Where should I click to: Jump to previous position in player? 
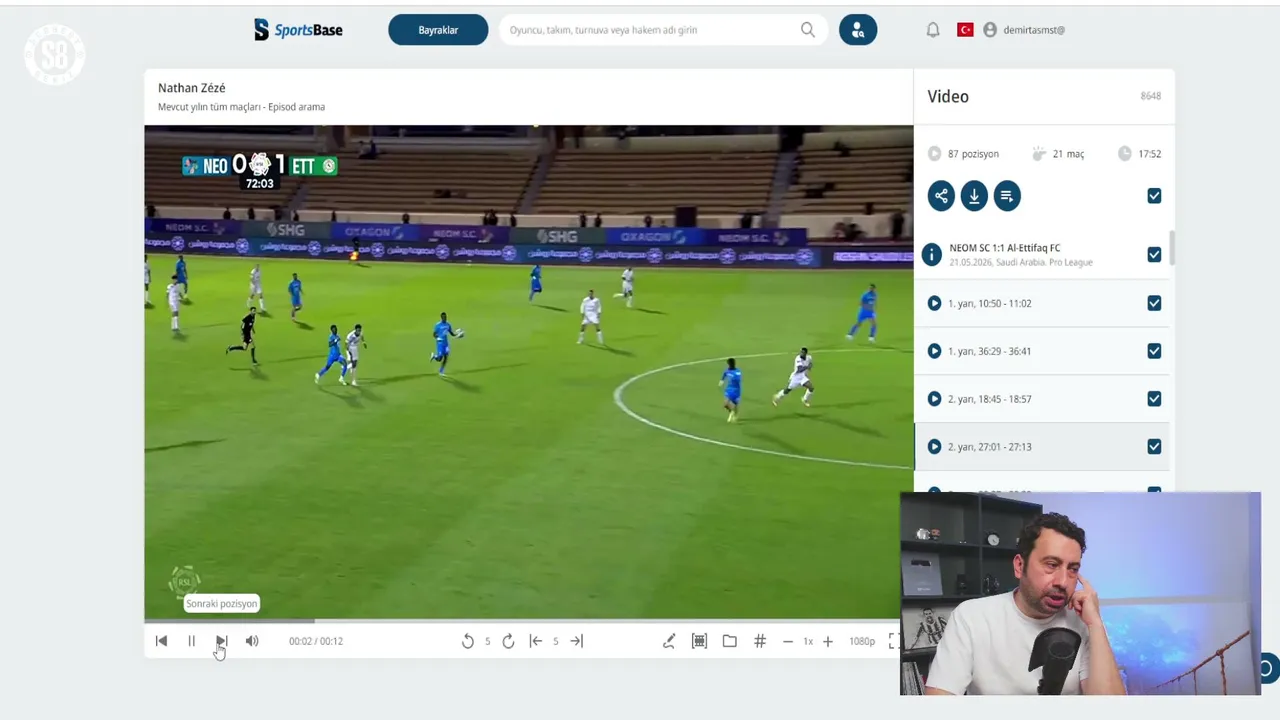161,641
